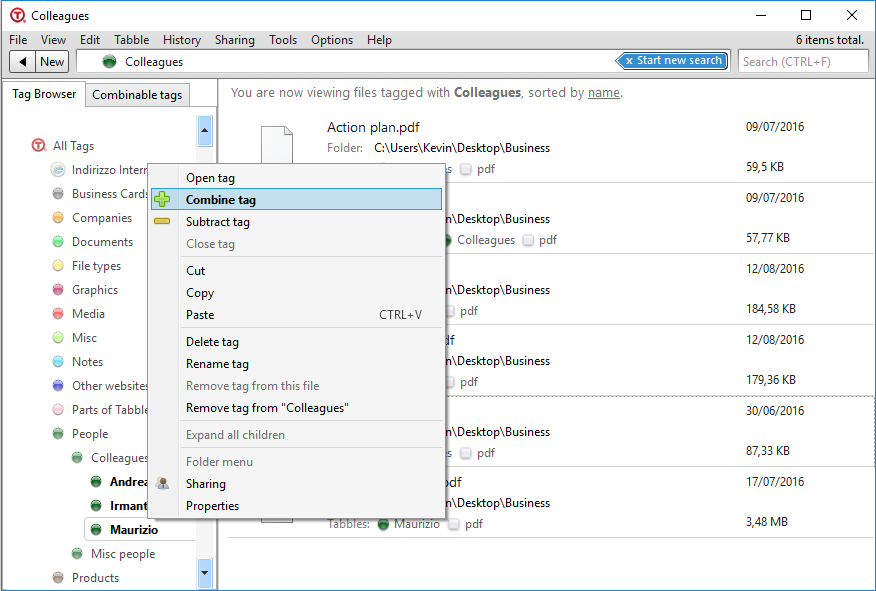Select the People tag icon in the tree

[58, 434]
